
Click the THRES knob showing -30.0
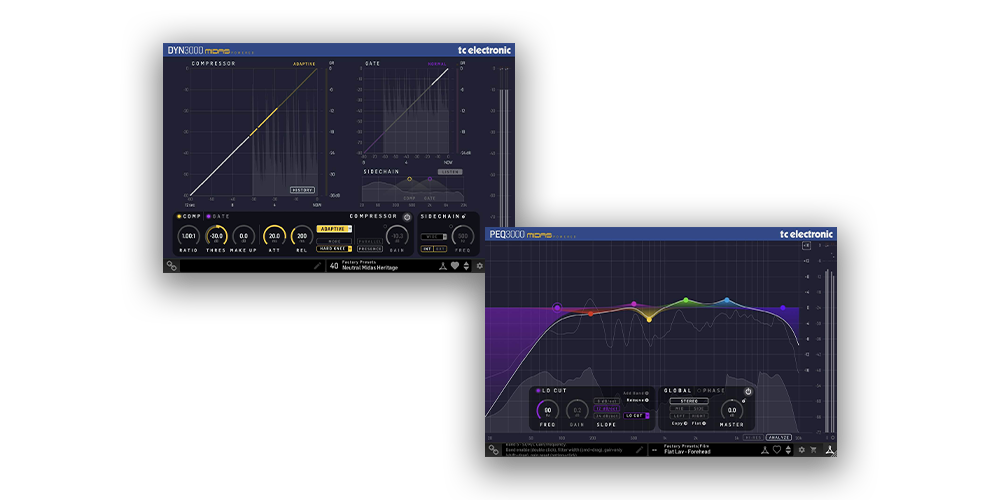point(216,237)
